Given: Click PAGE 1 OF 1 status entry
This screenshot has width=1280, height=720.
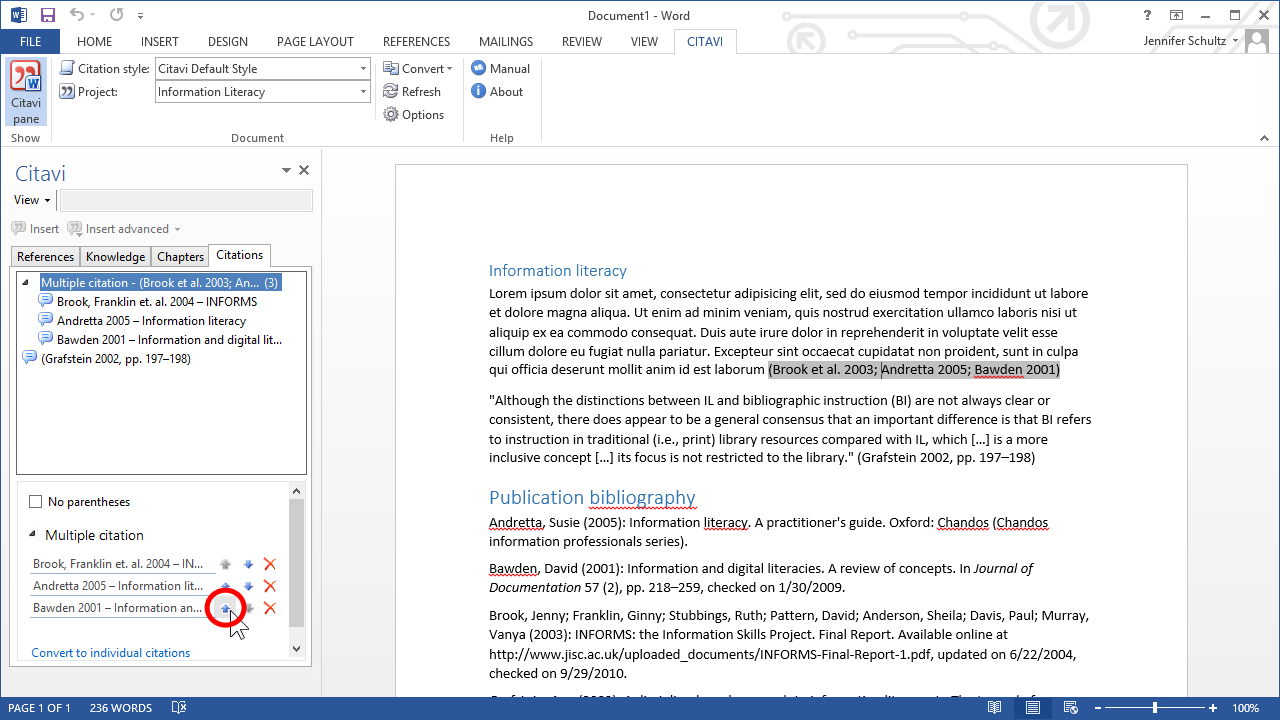Looking at the screenshot, I should (39, 708).
